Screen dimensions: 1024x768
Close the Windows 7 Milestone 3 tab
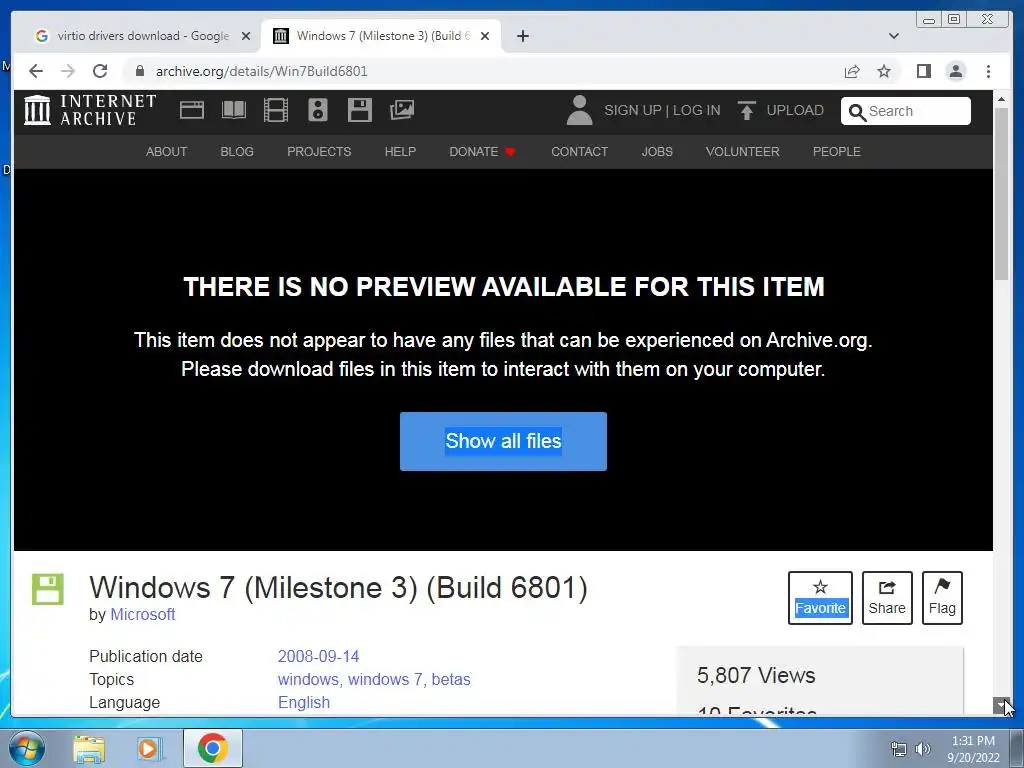pyautogui.click(x=485, y=36)
